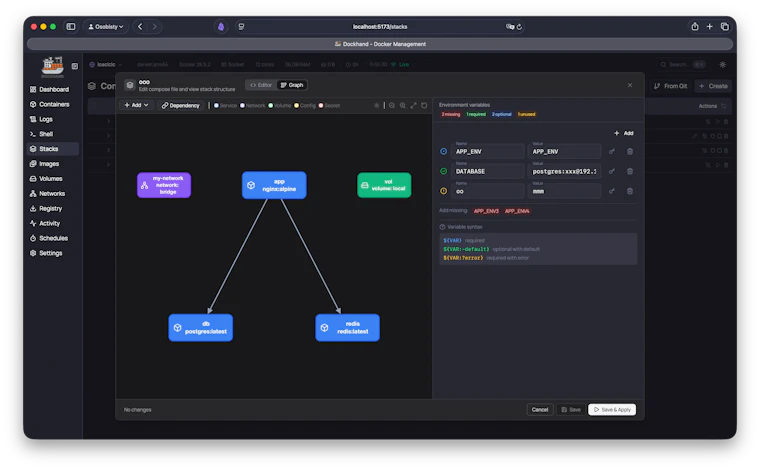Toggle the Config legend dot
This screenshot has height=470, width=760.
click(296, 106)
